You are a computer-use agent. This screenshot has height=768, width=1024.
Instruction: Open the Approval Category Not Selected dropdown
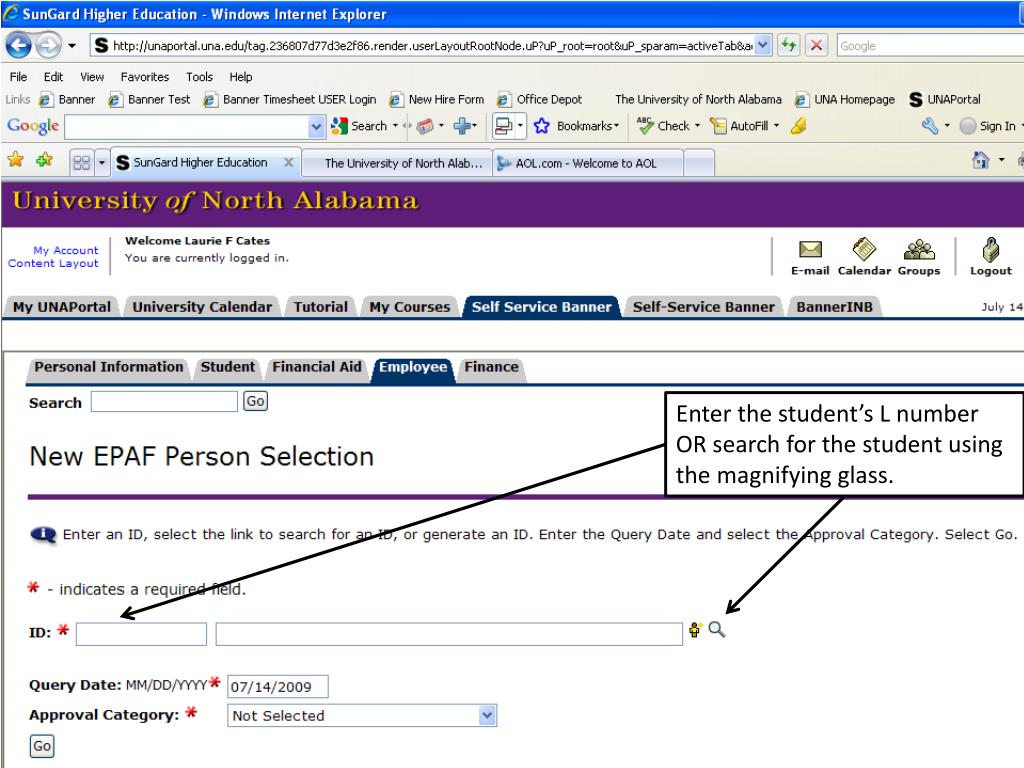point(362,716)
